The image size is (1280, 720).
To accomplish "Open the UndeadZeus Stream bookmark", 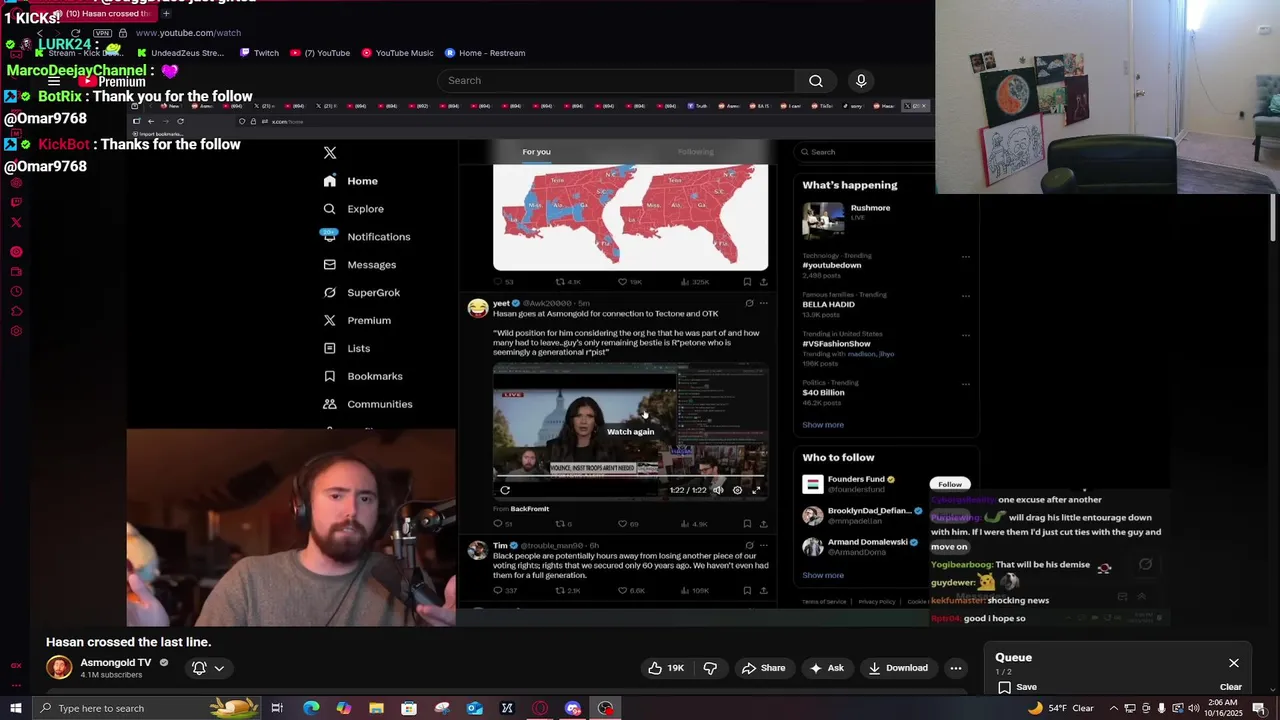I will [181, 53].
